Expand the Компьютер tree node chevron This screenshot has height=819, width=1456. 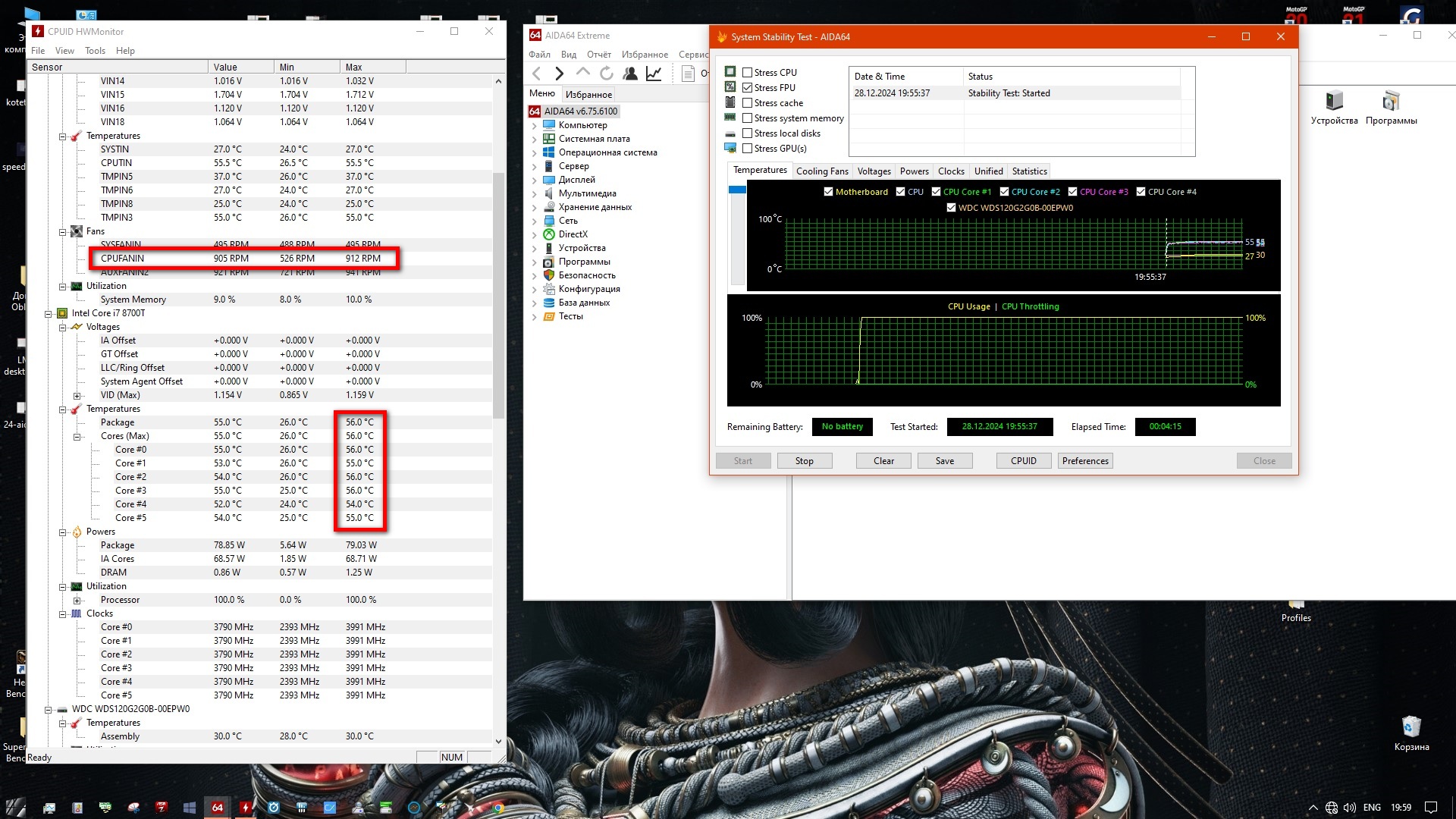[x=534, y=125]
